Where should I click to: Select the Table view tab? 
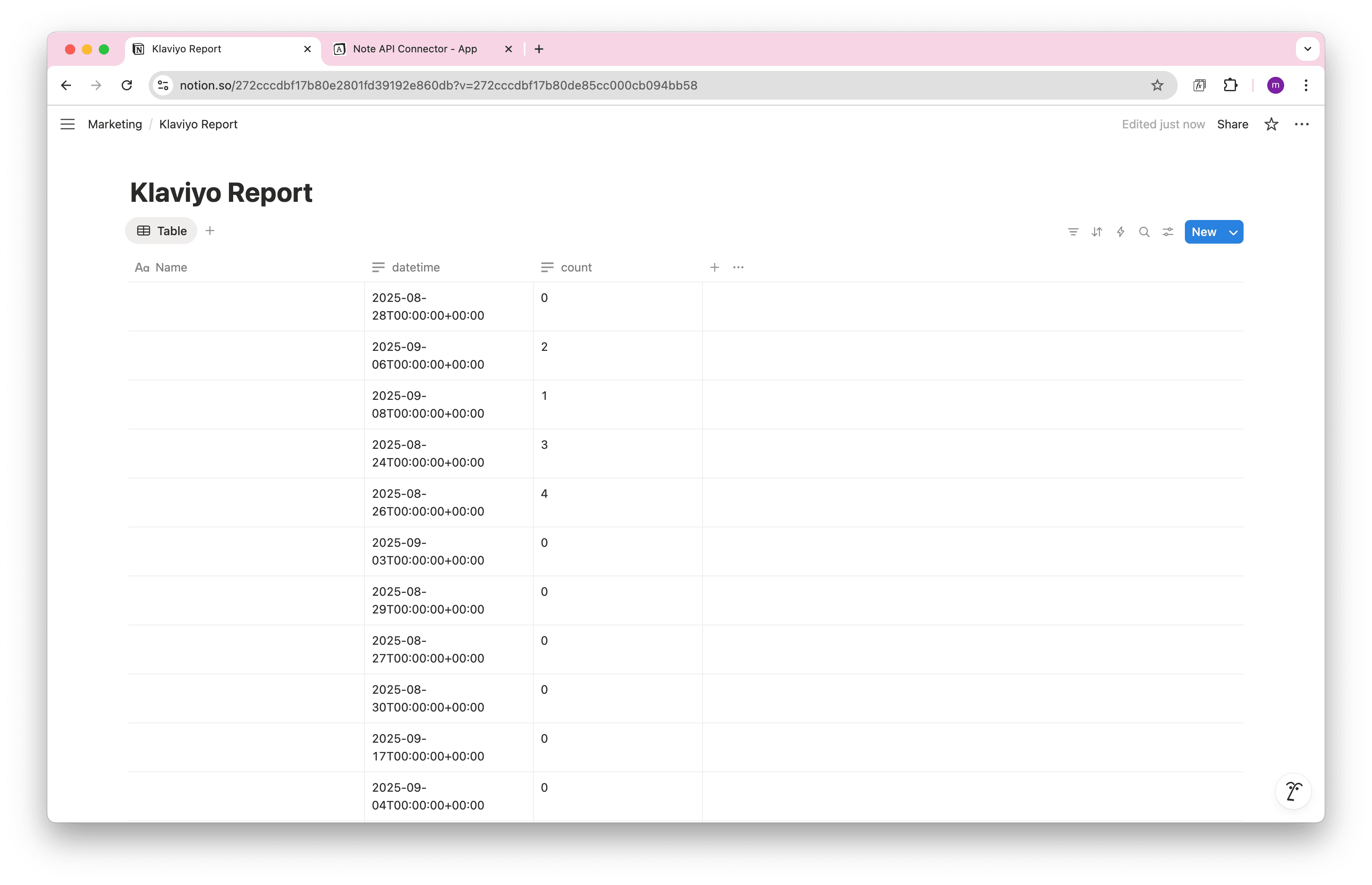coord(161,231)
